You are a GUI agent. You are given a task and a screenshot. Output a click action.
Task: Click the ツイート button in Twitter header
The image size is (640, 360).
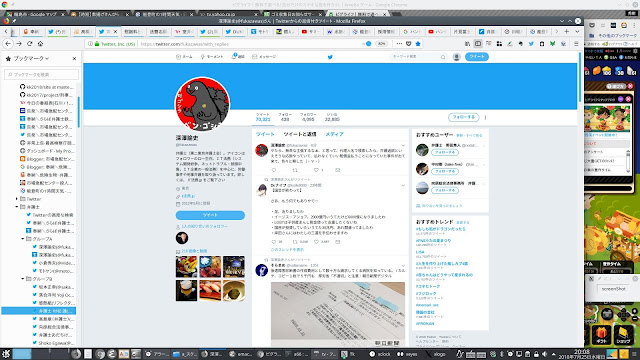[x=477, y=57]
